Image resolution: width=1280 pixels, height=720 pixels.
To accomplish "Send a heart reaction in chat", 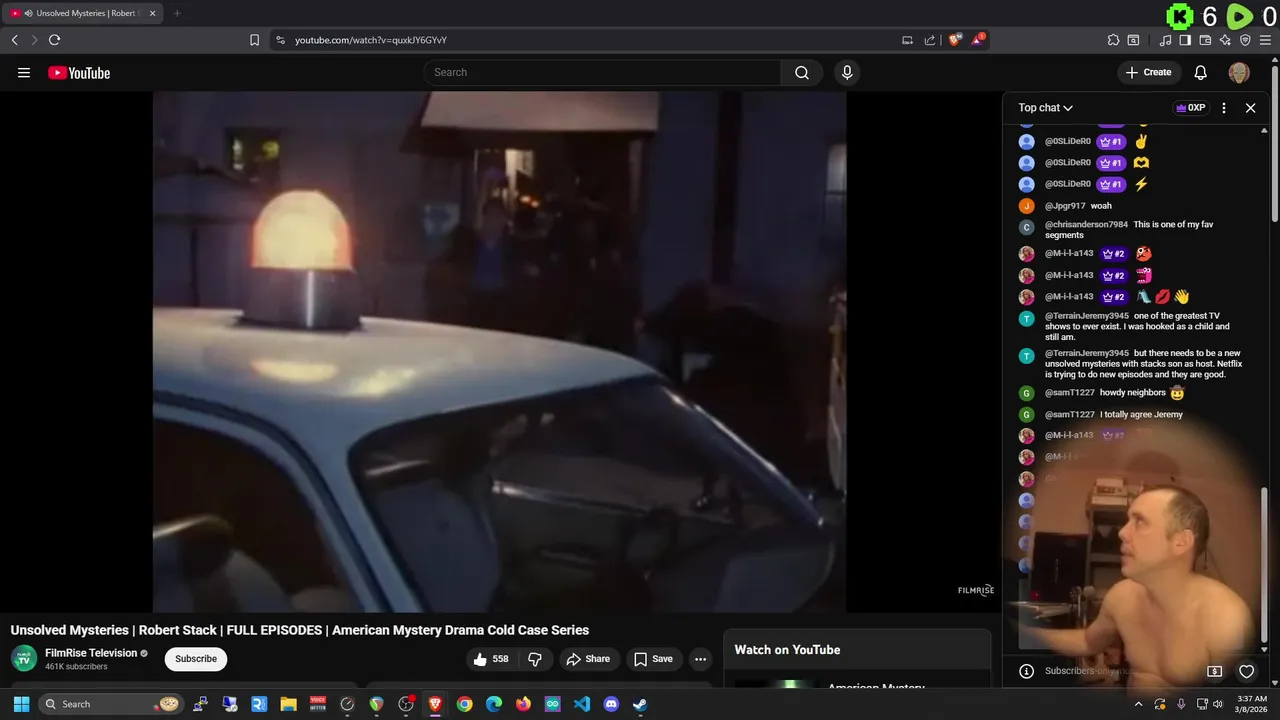I will point(1246,671).
